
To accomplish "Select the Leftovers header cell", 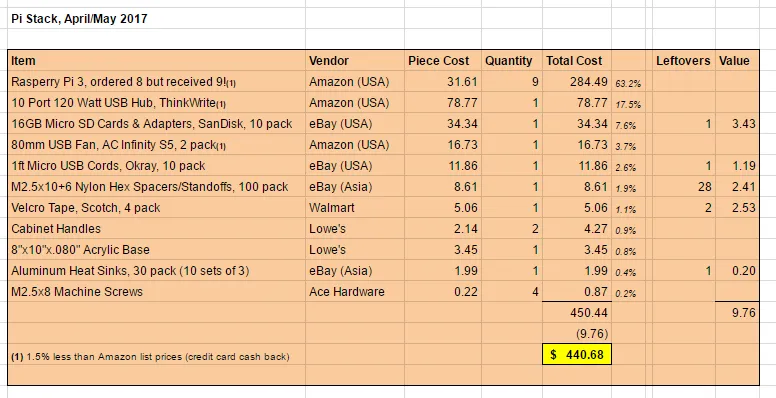I will 684,60.
